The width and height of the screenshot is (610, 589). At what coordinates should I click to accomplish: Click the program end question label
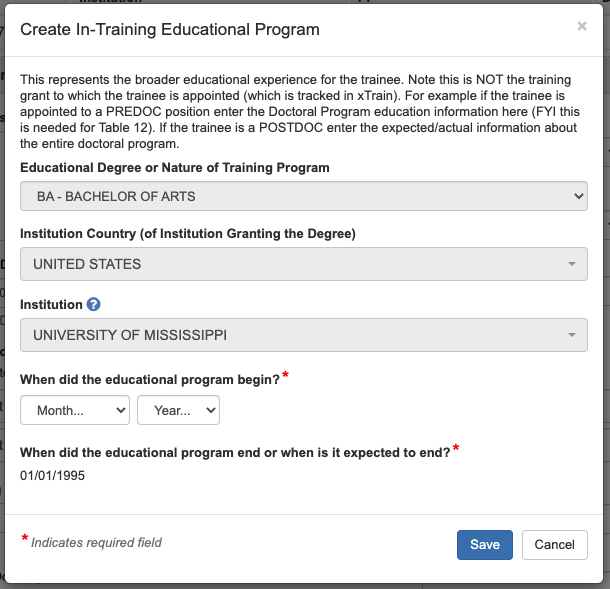[235, 452]
